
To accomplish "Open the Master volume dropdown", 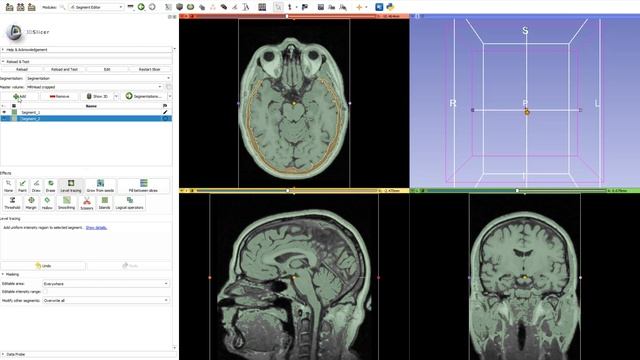I will [94, 87].
